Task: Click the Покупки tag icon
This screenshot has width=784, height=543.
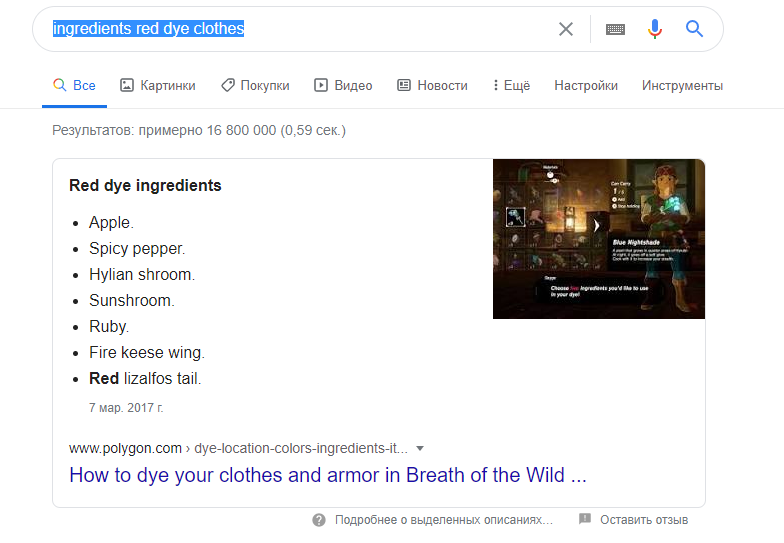Action: pos(228,85)
